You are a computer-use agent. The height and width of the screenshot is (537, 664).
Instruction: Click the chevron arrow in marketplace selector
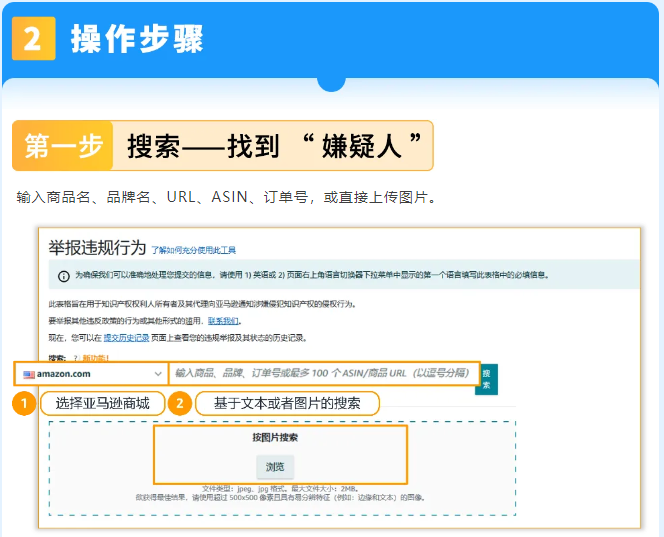158,373
